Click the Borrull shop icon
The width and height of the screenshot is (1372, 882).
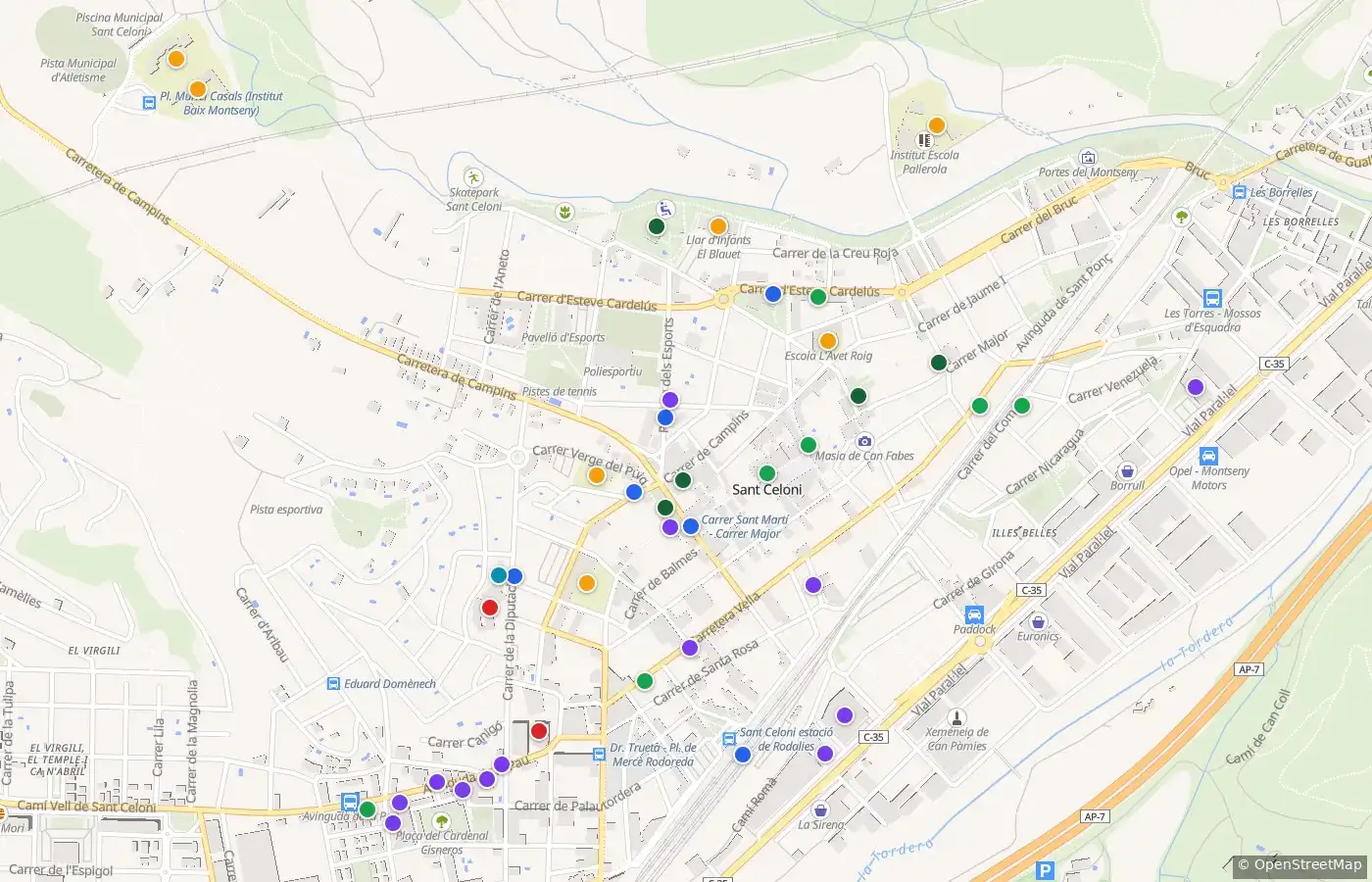pos(1127,470)
